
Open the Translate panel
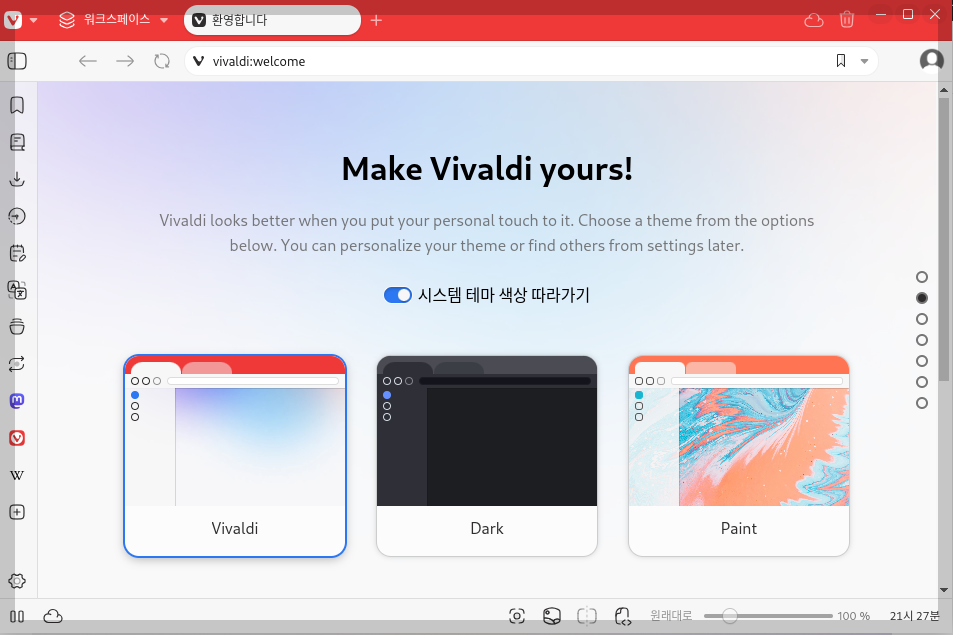coord(17,290)
